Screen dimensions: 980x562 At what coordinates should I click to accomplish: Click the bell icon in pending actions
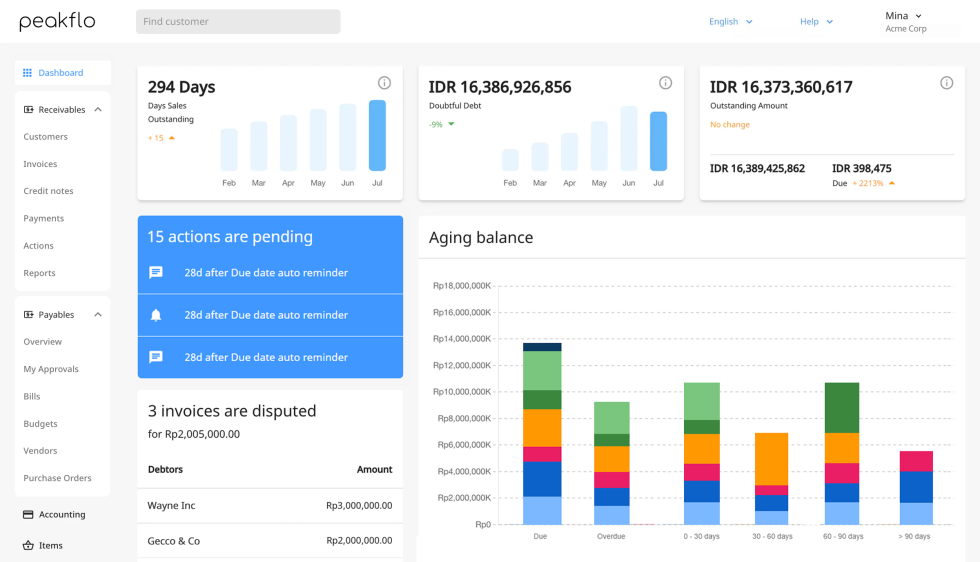[x=156, y=315]
